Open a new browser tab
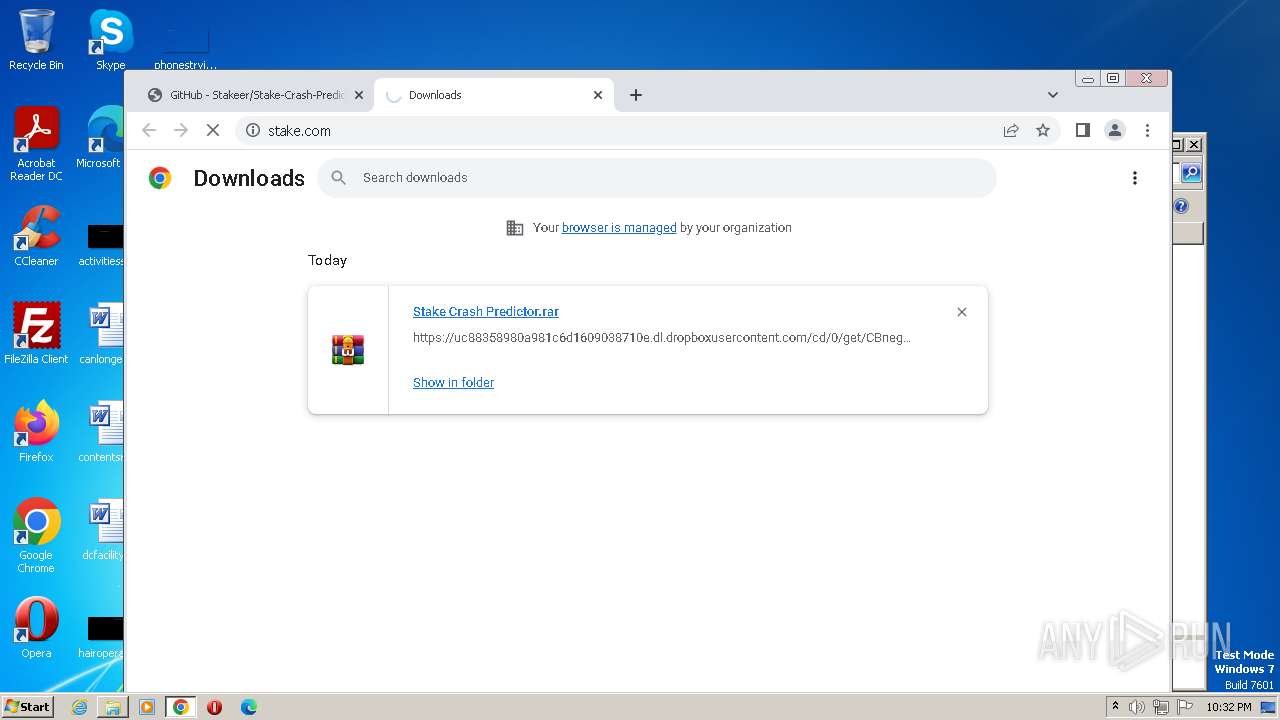 pos(636,95)
